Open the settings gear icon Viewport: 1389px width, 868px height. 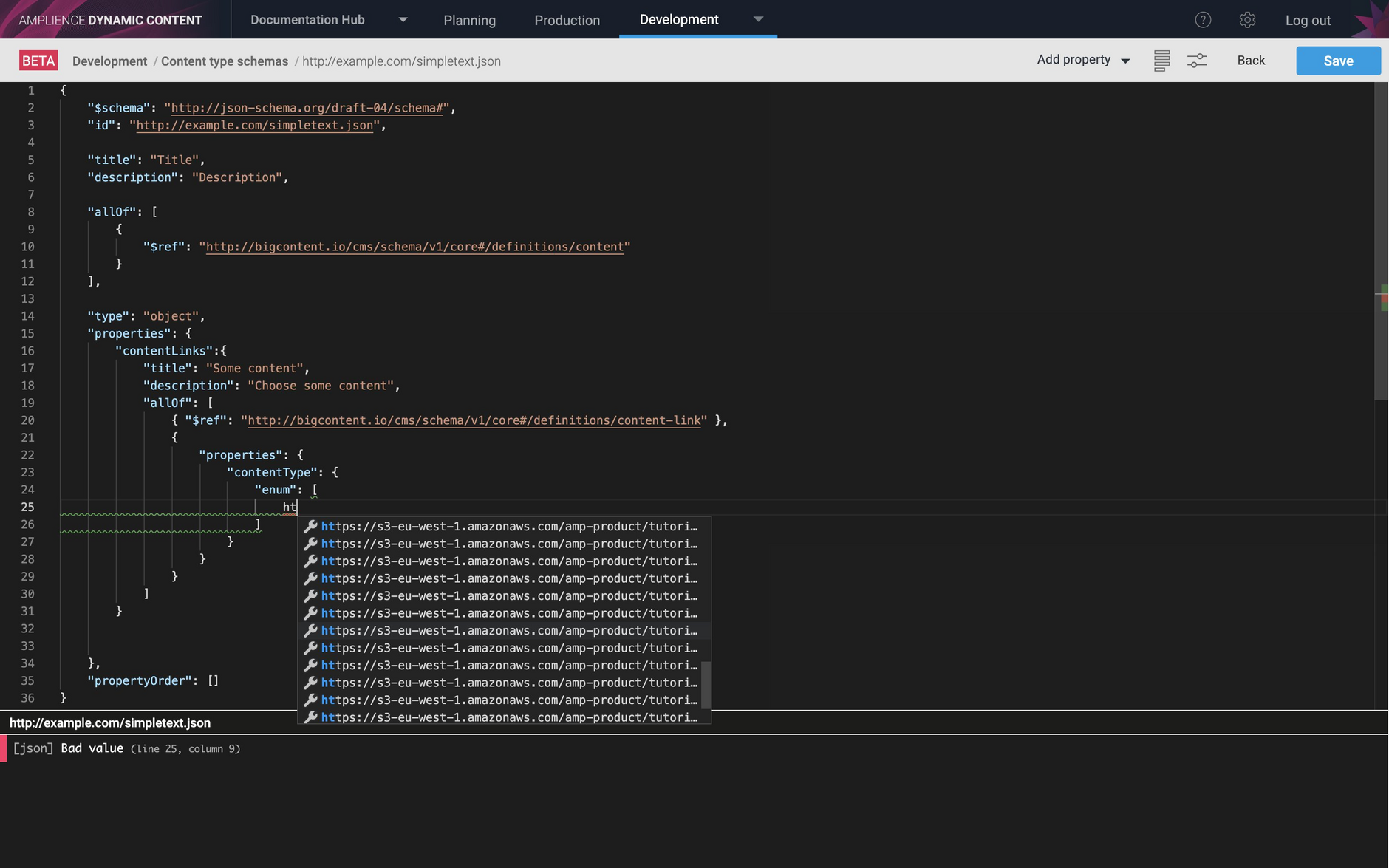pos(1247,20)
